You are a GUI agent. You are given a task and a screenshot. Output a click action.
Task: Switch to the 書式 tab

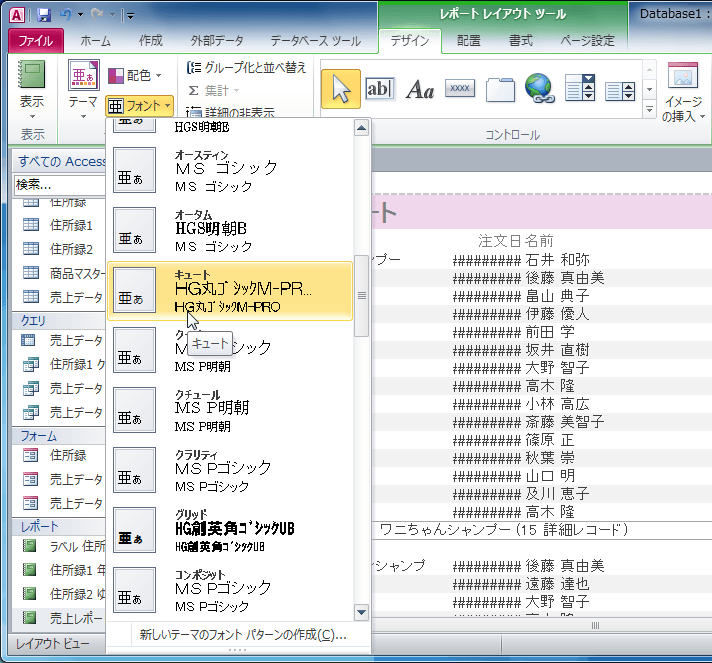(520, 41)
